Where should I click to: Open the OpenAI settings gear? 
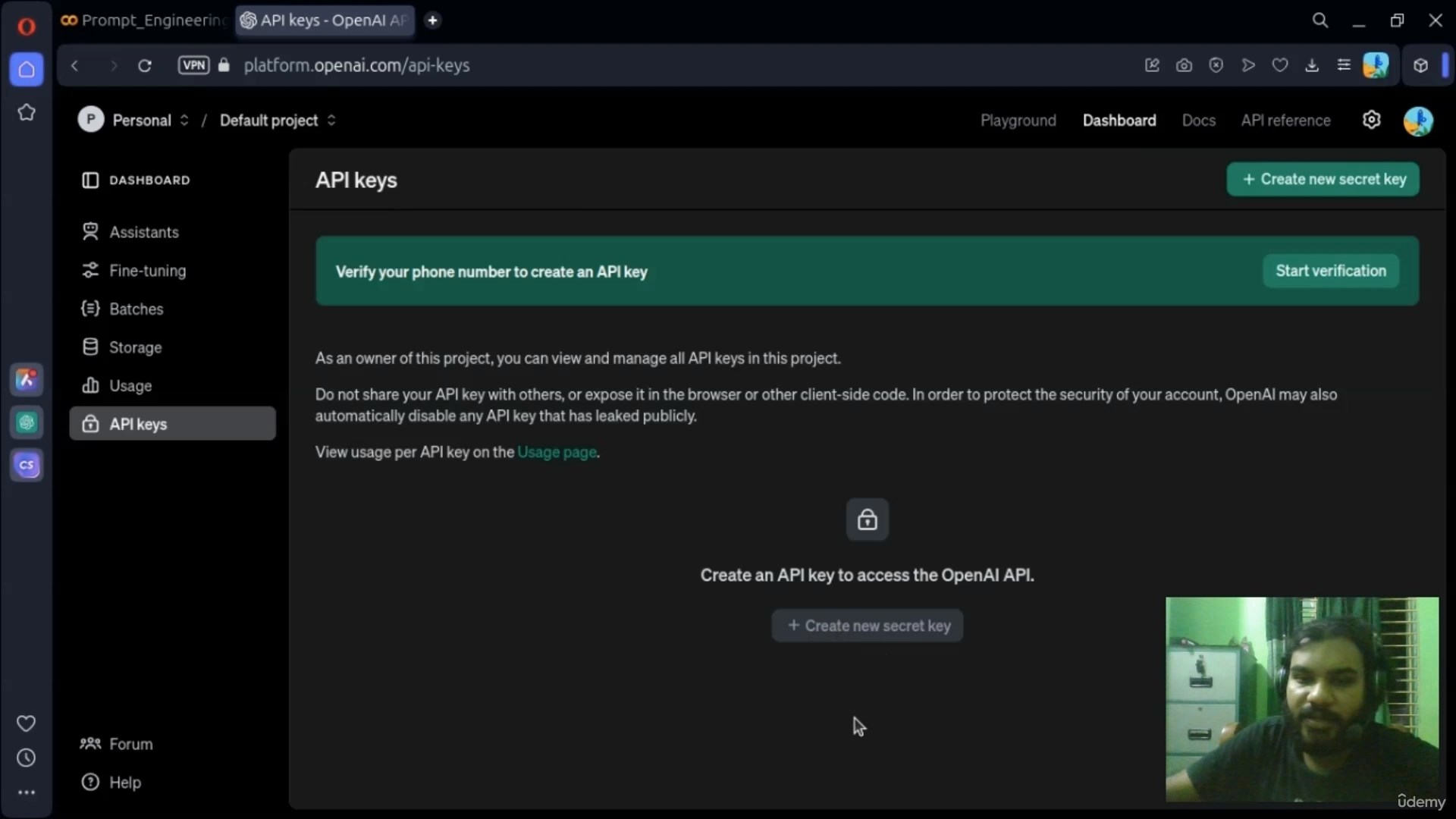(x=1371, y=120)
